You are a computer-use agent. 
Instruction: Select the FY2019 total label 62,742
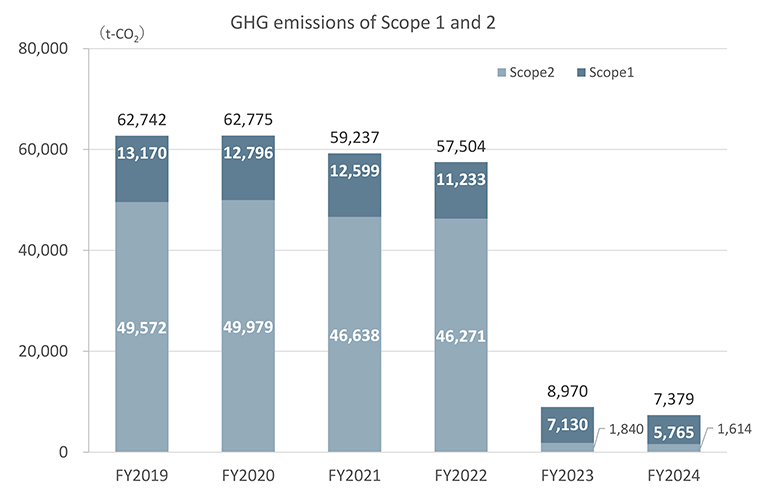142,122
